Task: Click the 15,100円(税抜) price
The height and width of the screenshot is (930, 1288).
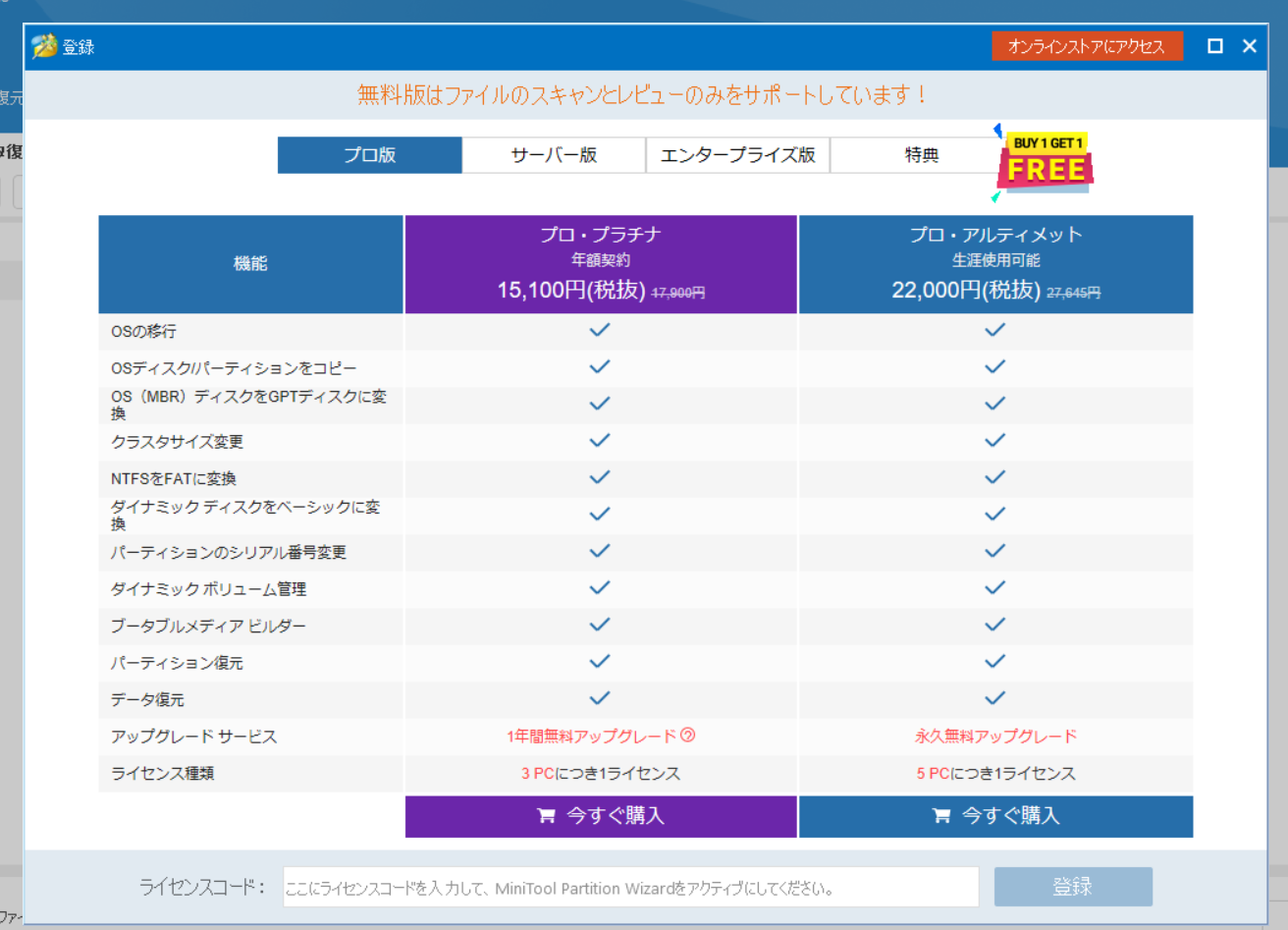Action: click(x=571, y=291)
